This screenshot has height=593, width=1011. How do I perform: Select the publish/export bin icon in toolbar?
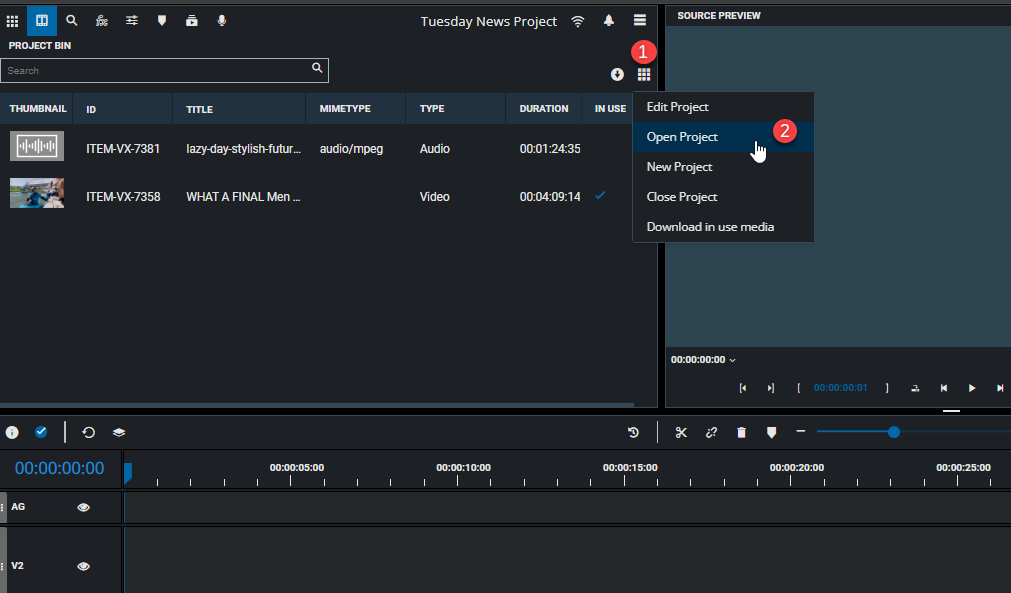191,20
